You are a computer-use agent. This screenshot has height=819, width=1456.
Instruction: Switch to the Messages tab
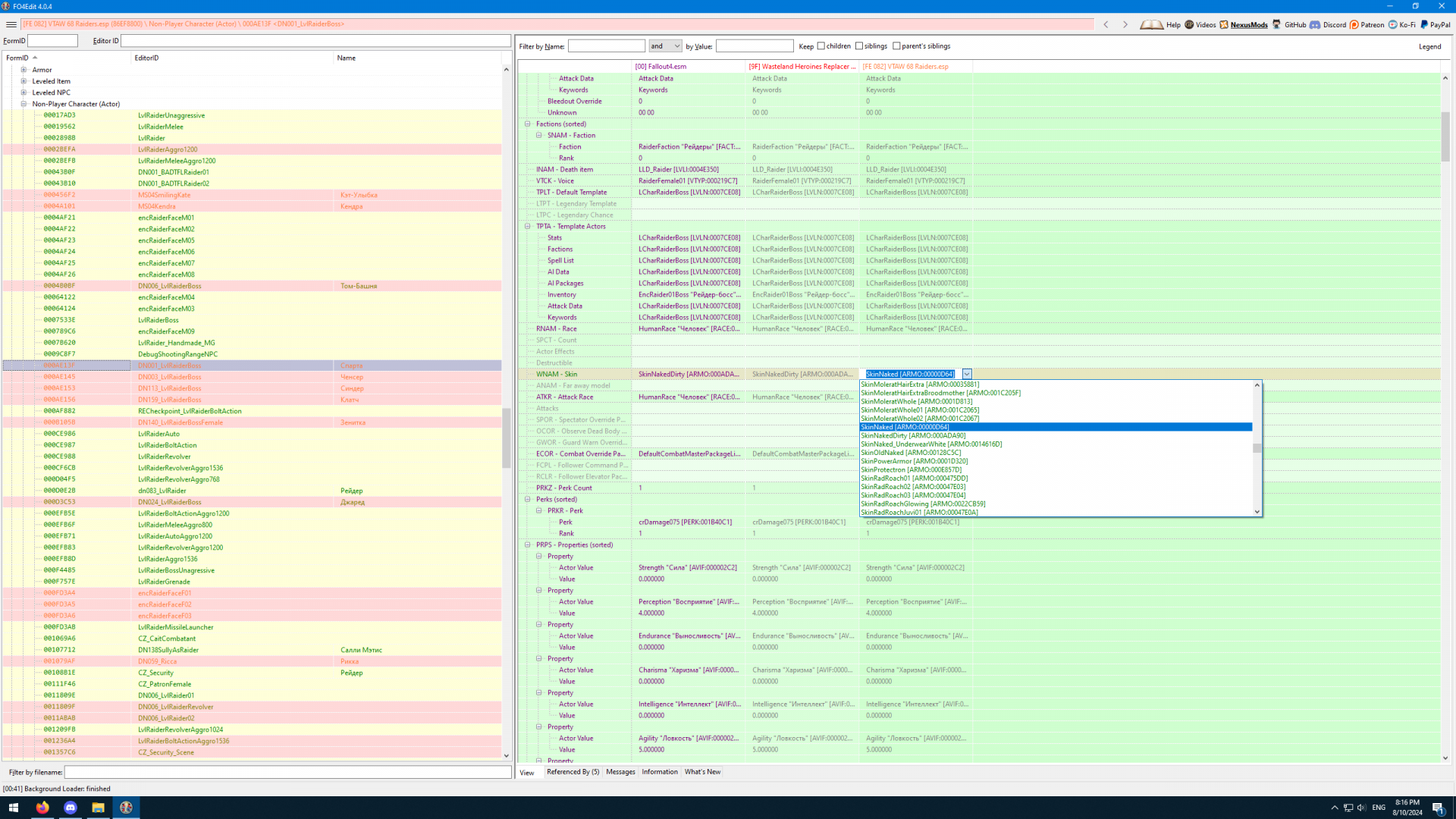(620, 772)
